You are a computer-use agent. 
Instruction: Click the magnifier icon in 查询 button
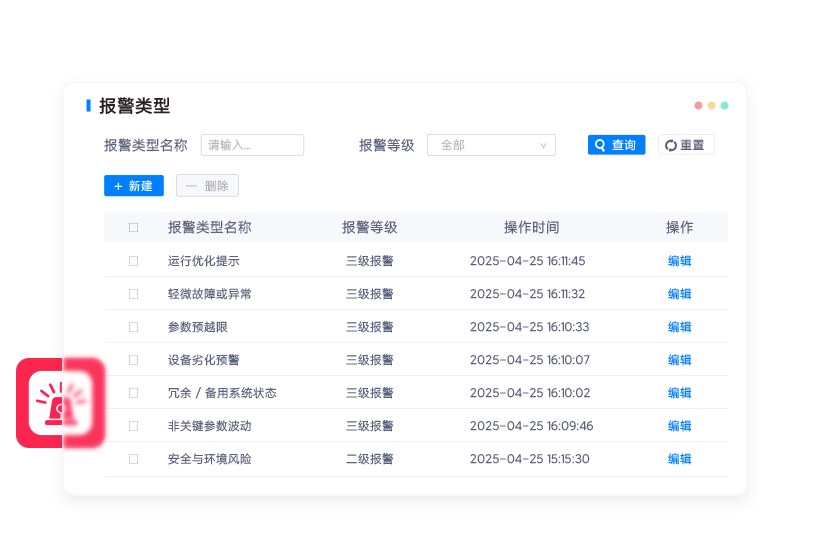click(600, 145)
